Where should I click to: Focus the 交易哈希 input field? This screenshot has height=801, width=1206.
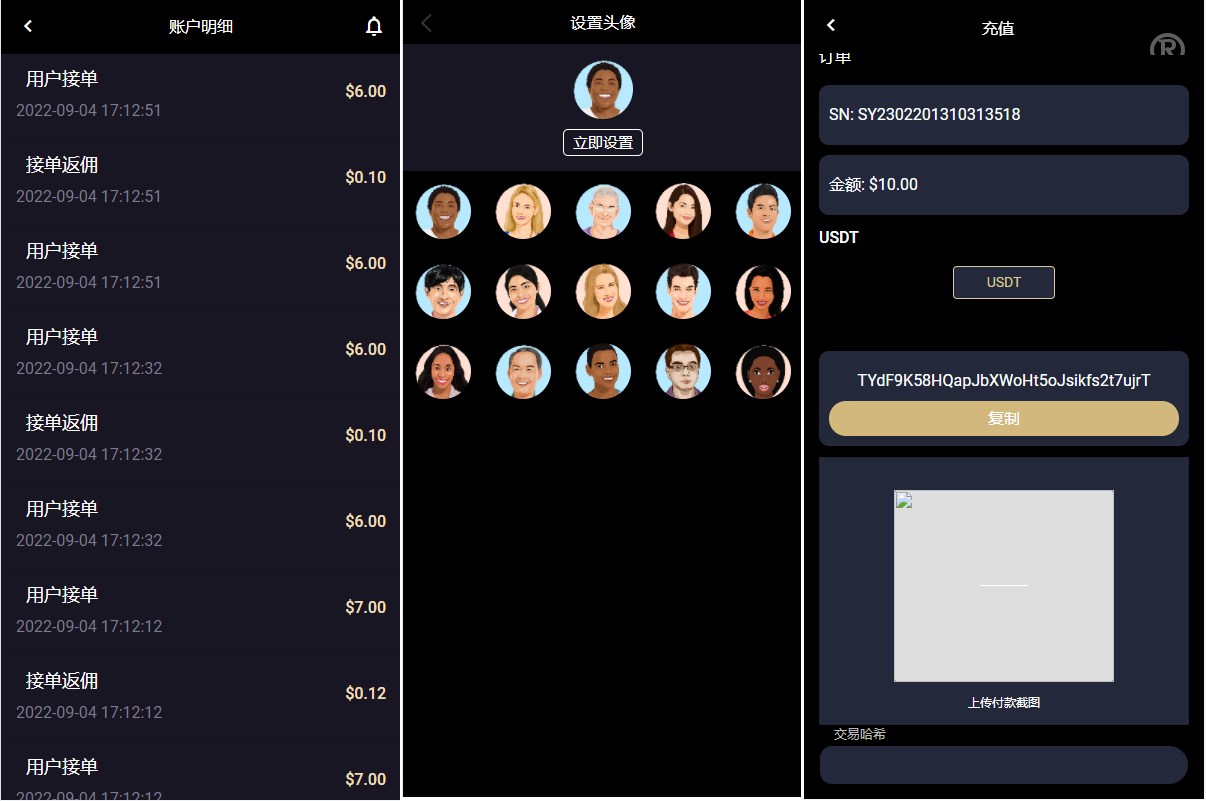tap(1004, 765)
